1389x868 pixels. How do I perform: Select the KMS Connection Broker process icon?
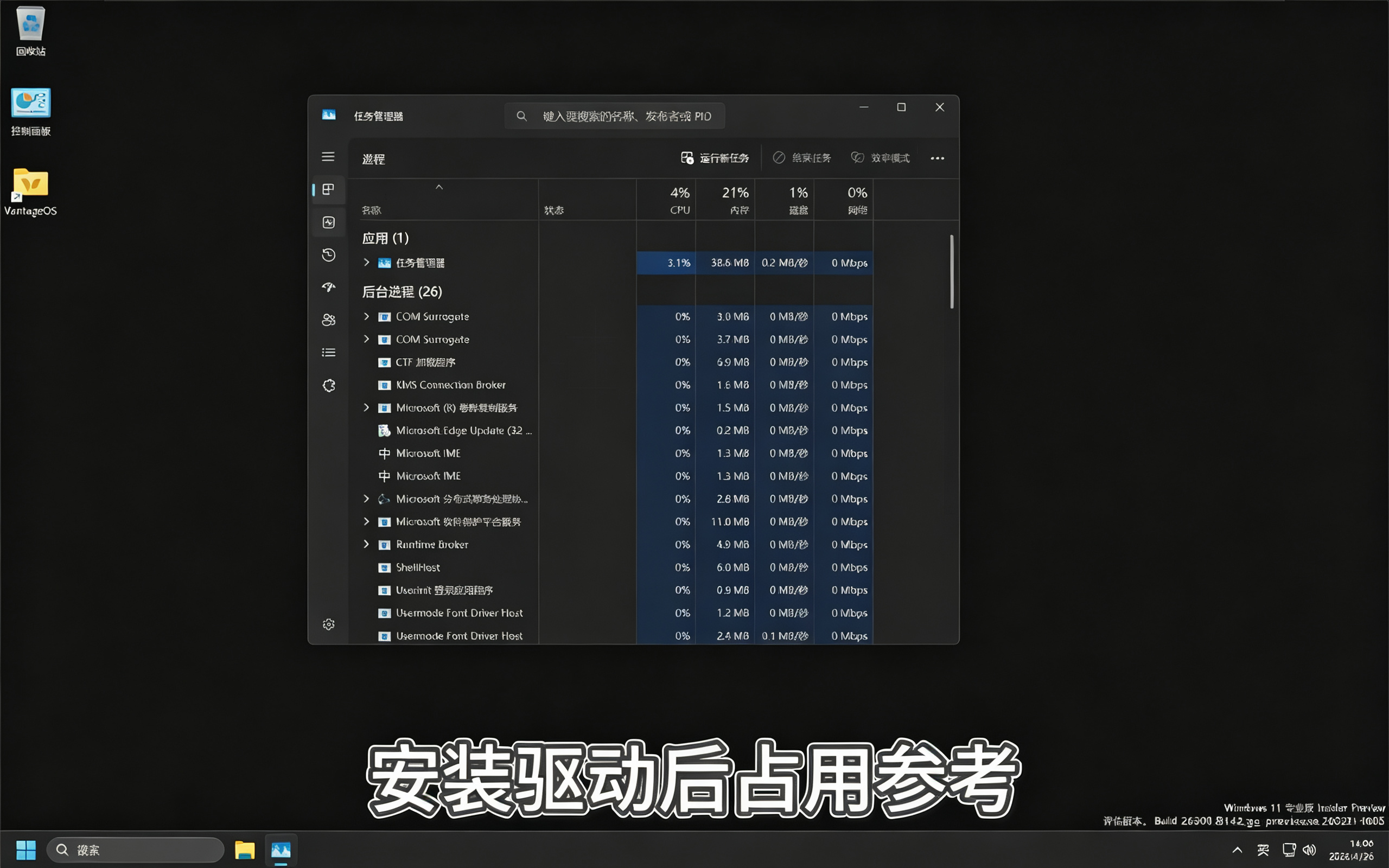[x=384, y=385]
